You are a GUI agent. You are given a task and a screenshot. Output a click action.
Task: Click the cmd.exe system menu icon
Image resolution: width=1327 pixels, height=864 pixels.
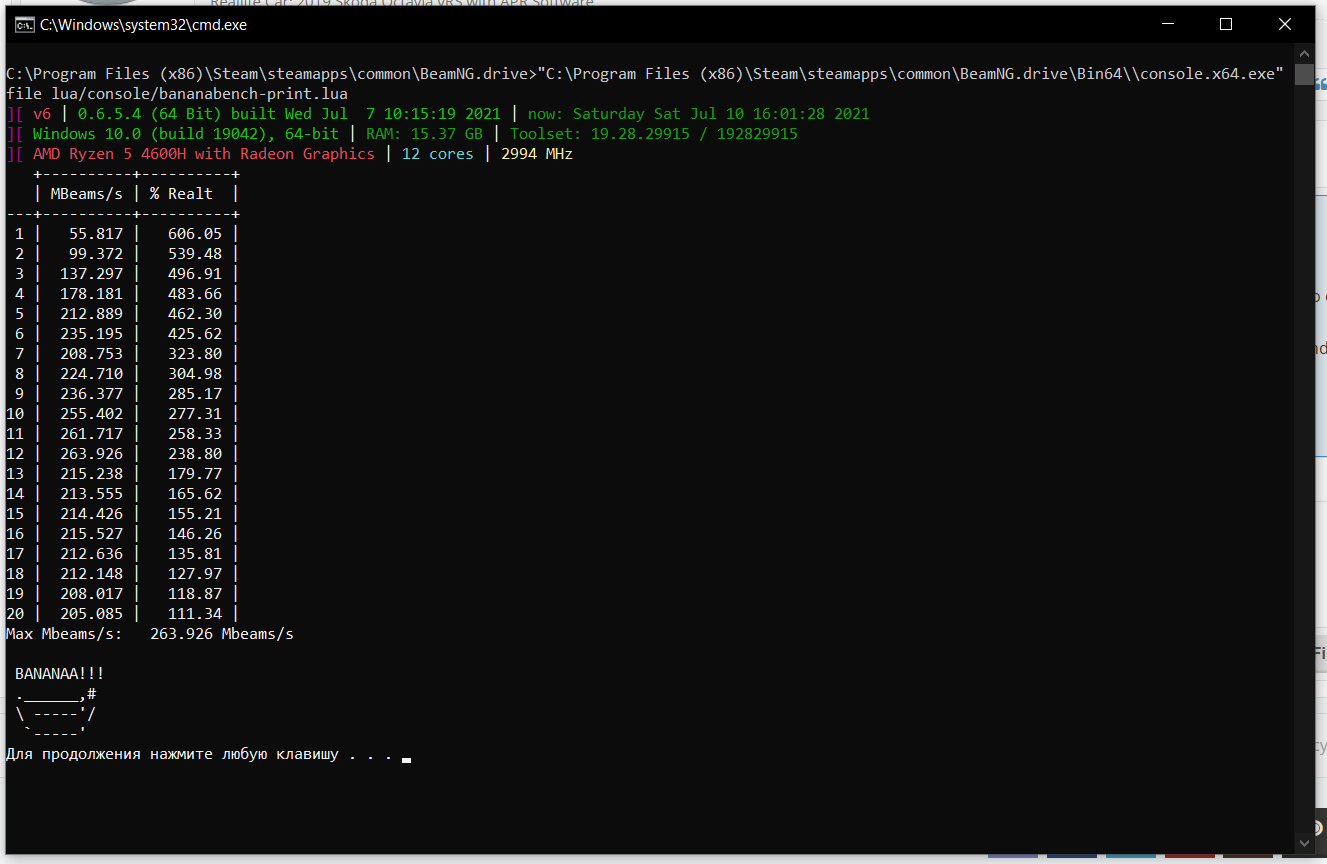24,25
